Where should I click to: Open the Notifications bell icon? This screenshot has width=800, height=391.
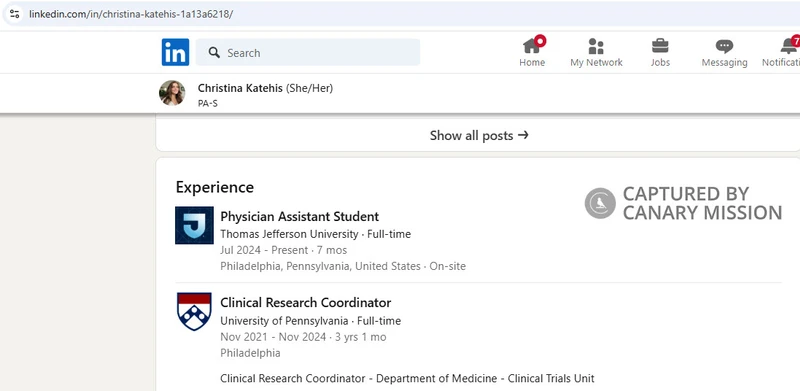coord(789,46)
